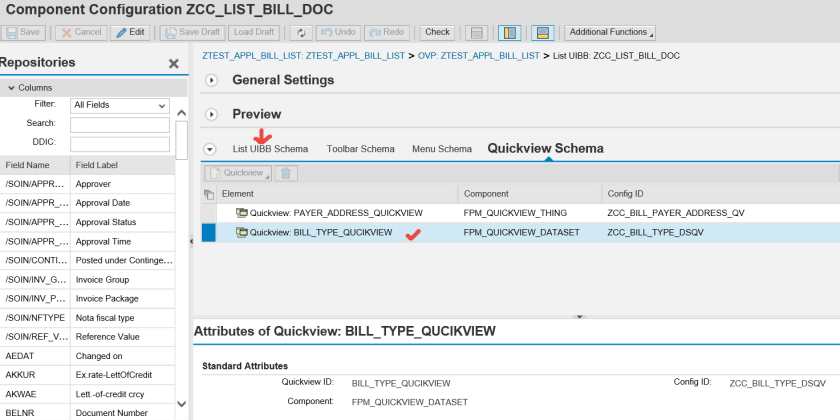The height and width of the screenshot is (420, 840).
Task: Select the Approval Status field row
Action: click(87, 222)
